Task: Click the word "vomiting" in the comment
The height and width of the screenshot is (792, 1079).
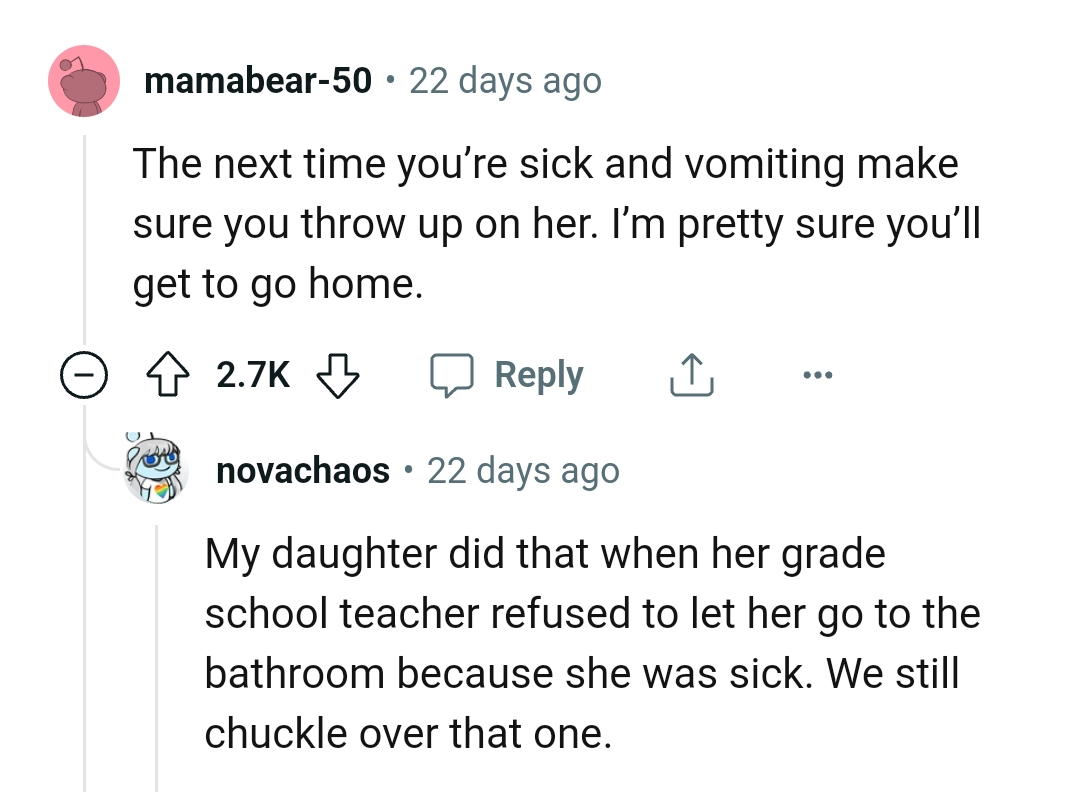Action: (x=769, y=165)
